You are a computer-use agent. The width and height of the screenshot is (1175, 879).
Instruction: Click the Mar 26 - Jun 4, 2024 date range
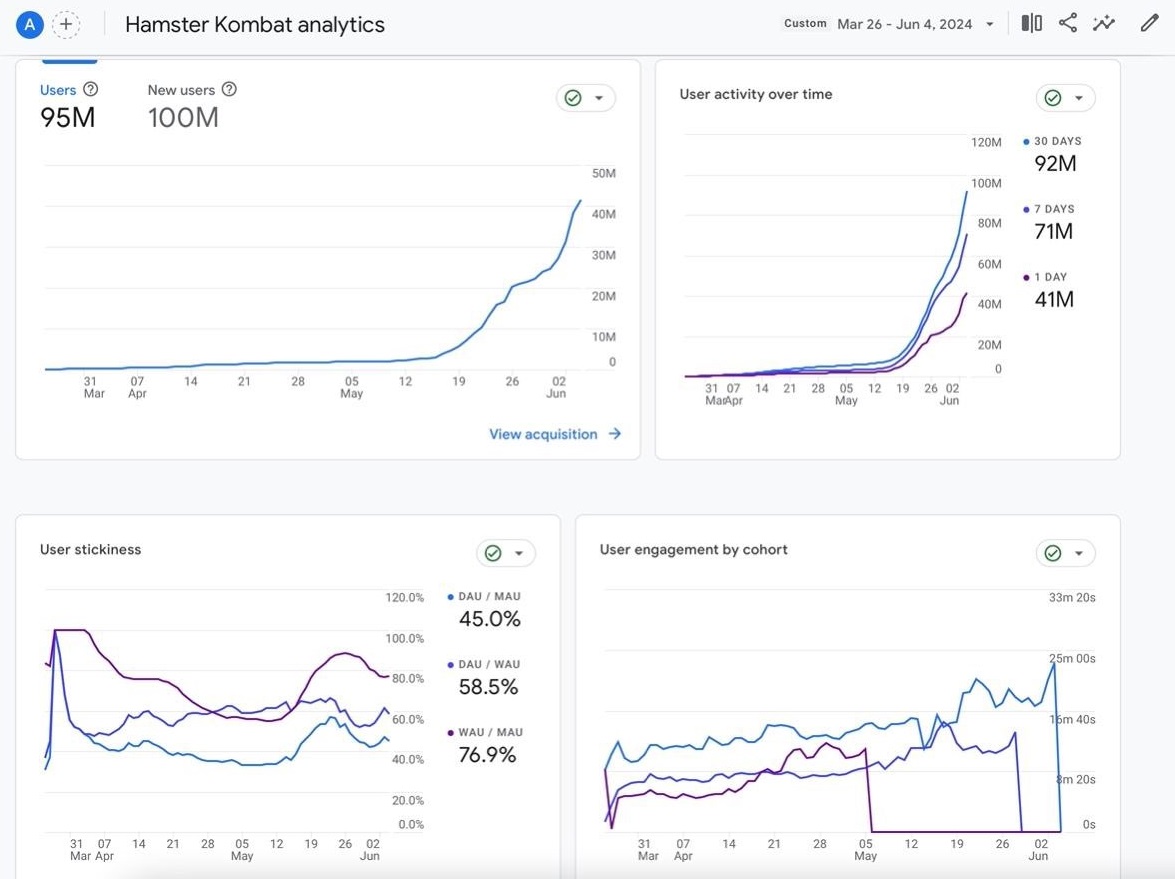904,25
